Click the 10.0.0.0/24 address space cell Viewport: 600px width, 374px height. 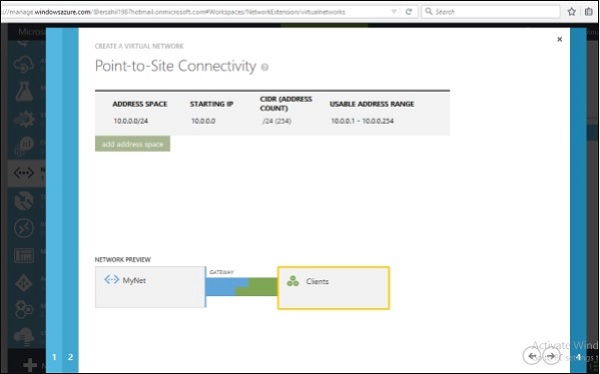click(131, 121)
